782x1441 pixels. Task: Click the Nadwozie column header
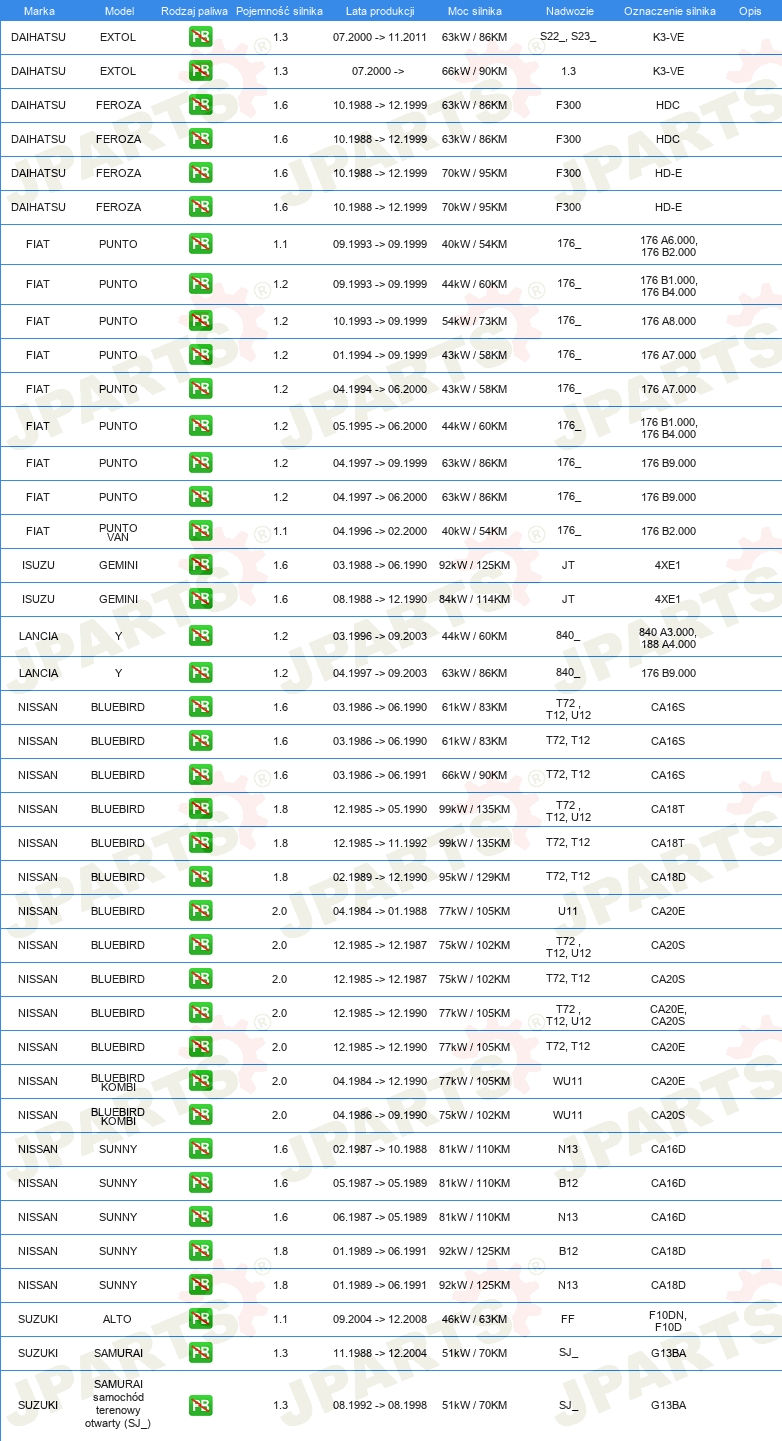(568, 10)
